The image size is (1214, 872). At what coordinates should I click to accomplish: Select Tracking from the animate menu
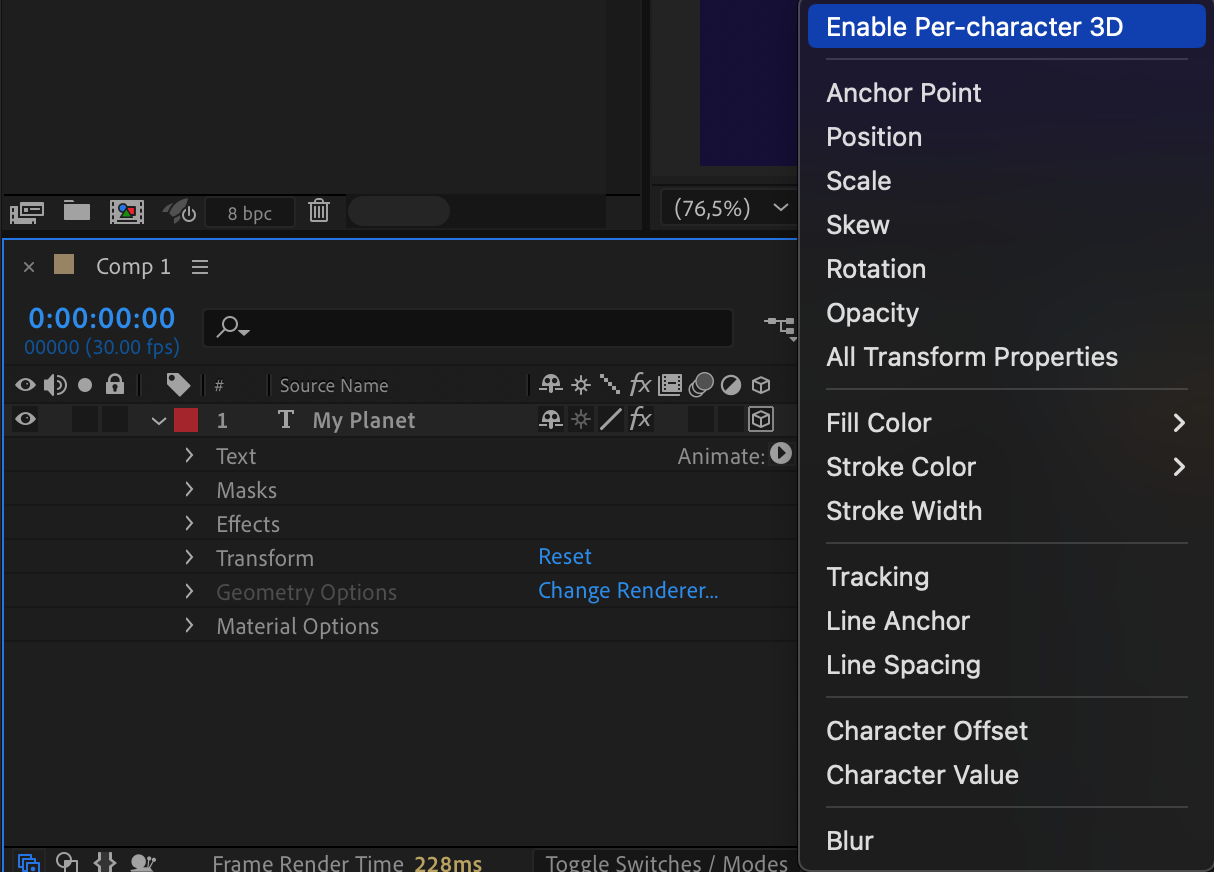(x=877, y=577)
